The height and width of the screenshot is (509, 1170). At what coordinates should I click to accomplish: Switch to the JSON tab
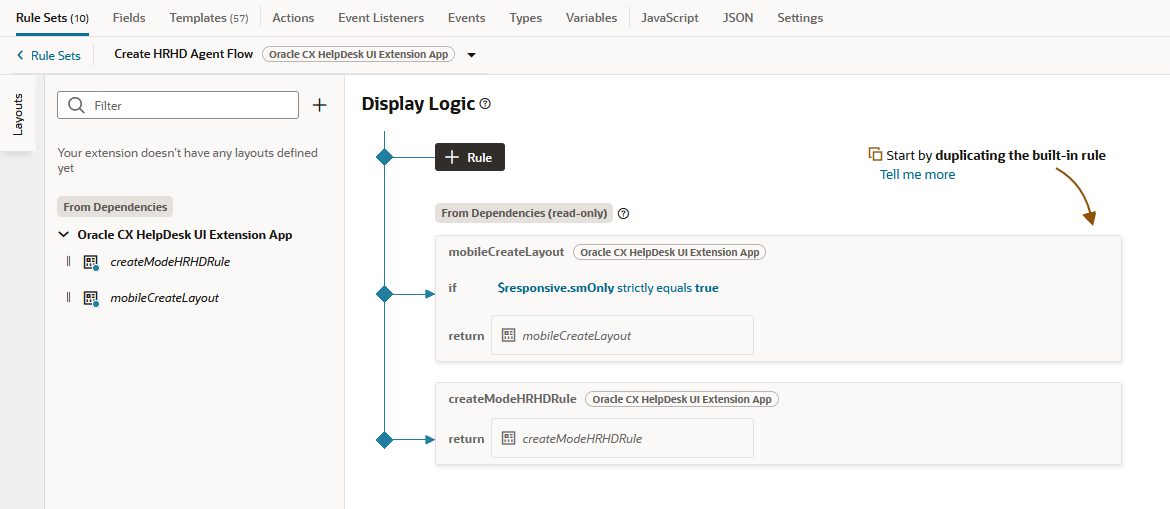point(738,18)
